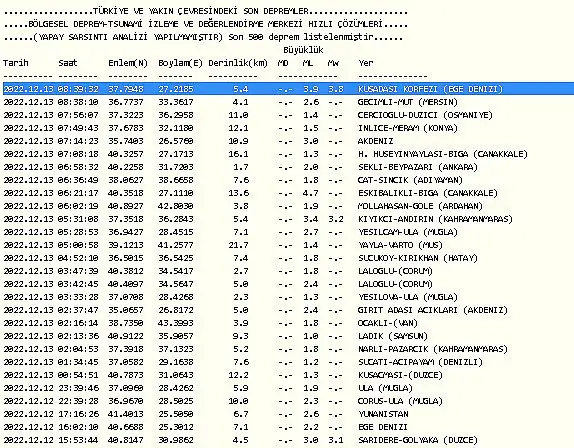This screenshot has height=448, width=574.
Task: Click the Derinlik(km) column header
Action: pos(238,63)
